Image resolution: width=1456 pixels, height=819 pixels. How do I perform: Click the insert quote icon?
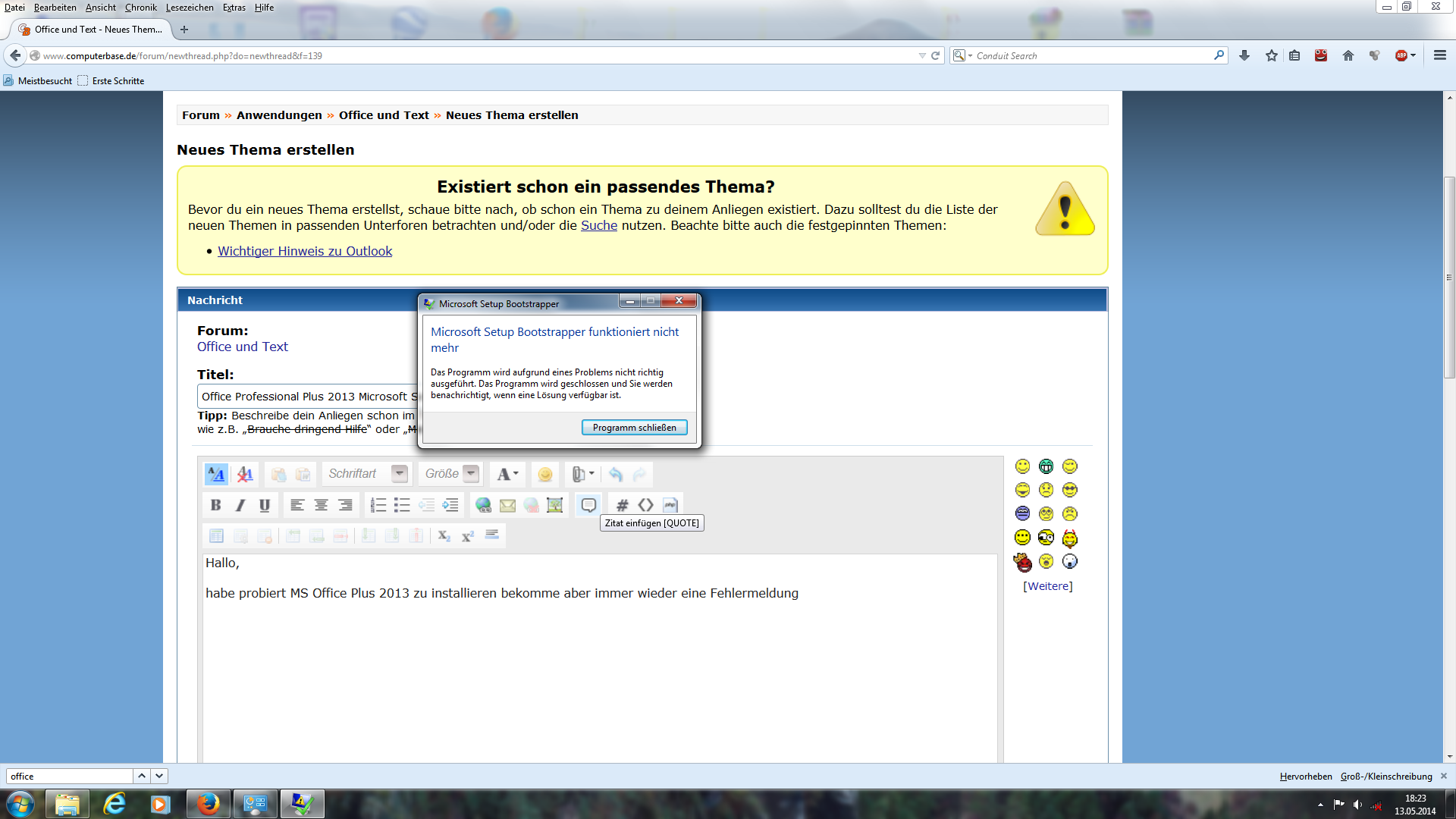tap(588, 505)
